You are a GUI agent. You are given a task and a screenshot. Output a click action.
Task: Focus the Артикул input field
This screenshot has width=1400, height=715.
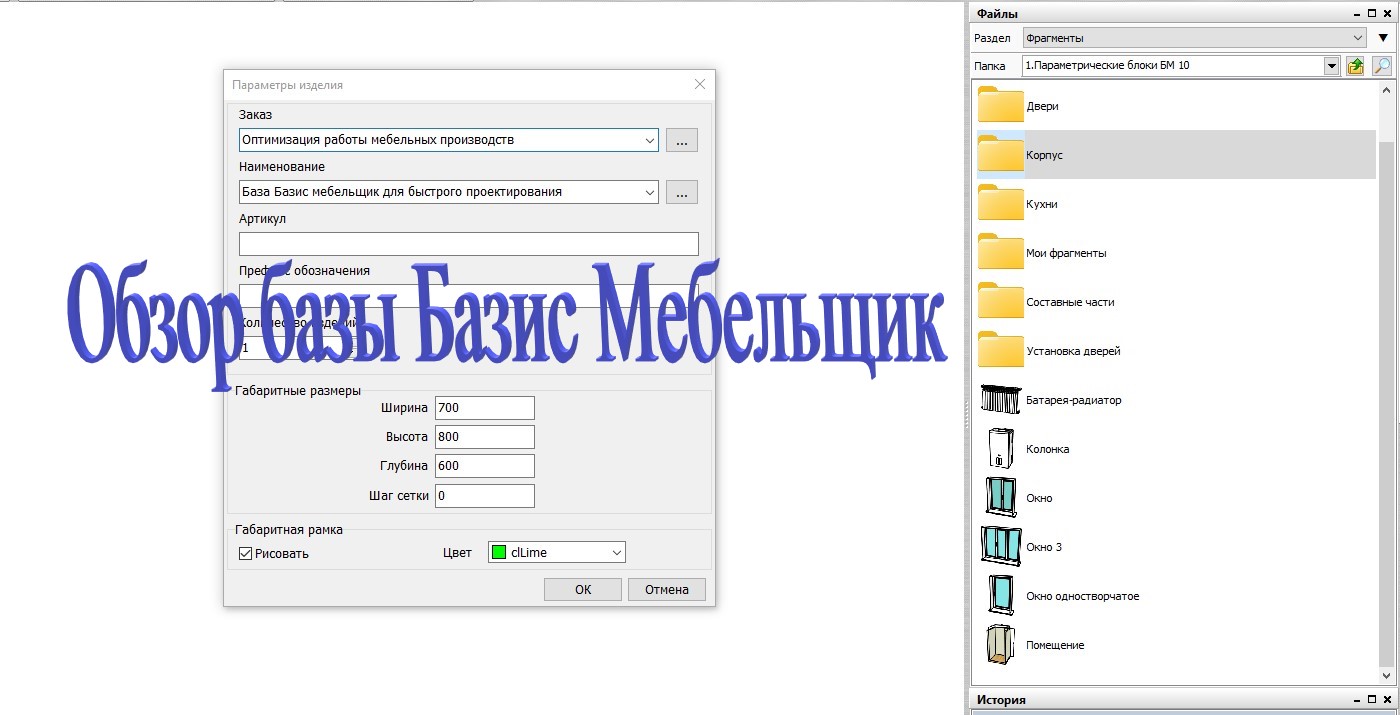point(469,244)
